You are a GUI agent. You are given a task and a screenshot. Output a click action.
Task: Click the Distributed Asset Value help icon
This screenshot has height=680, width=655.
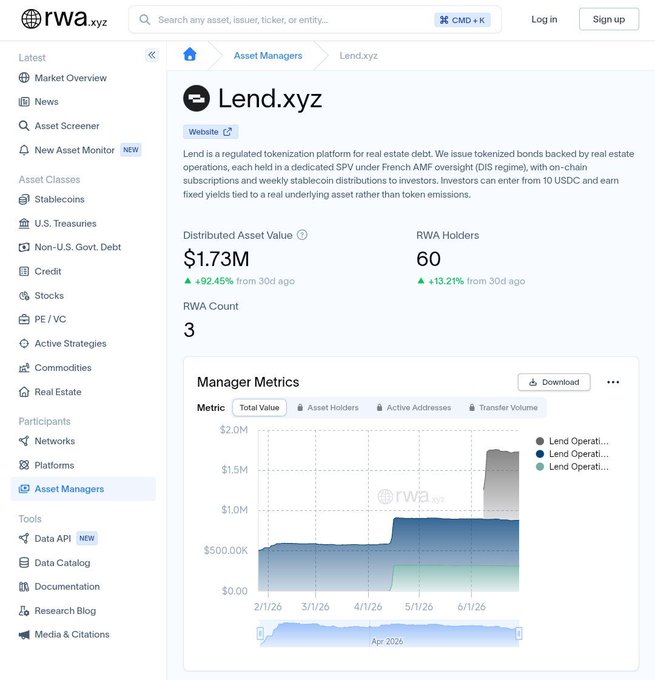[x=302, y=235]
